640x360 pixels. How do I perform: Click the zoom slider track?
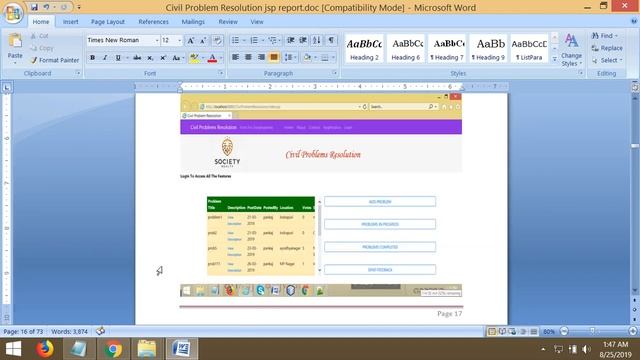(598, 331)
